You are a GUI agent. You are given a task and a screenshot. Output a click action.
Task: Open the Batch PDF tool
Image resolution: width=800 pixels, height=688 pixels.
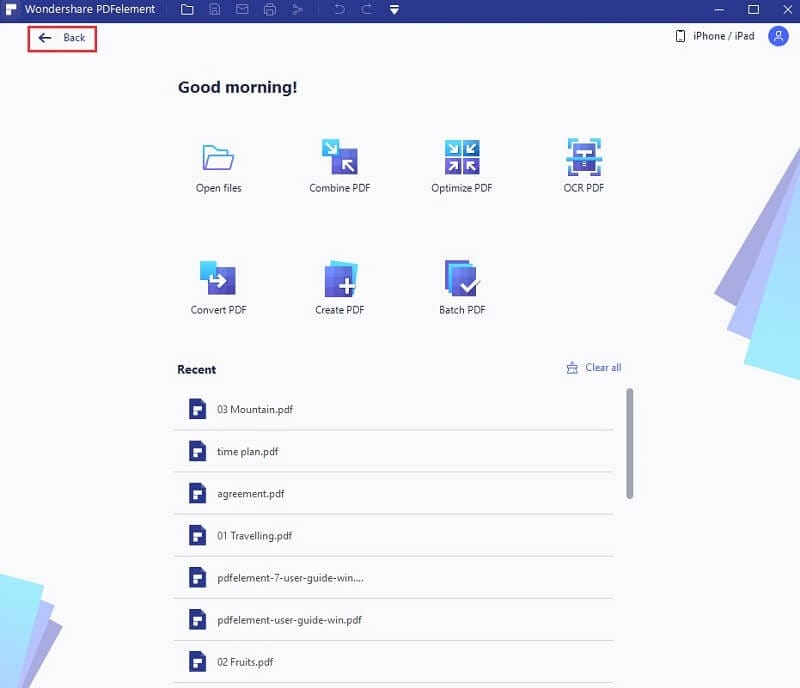tap(462, 289)
